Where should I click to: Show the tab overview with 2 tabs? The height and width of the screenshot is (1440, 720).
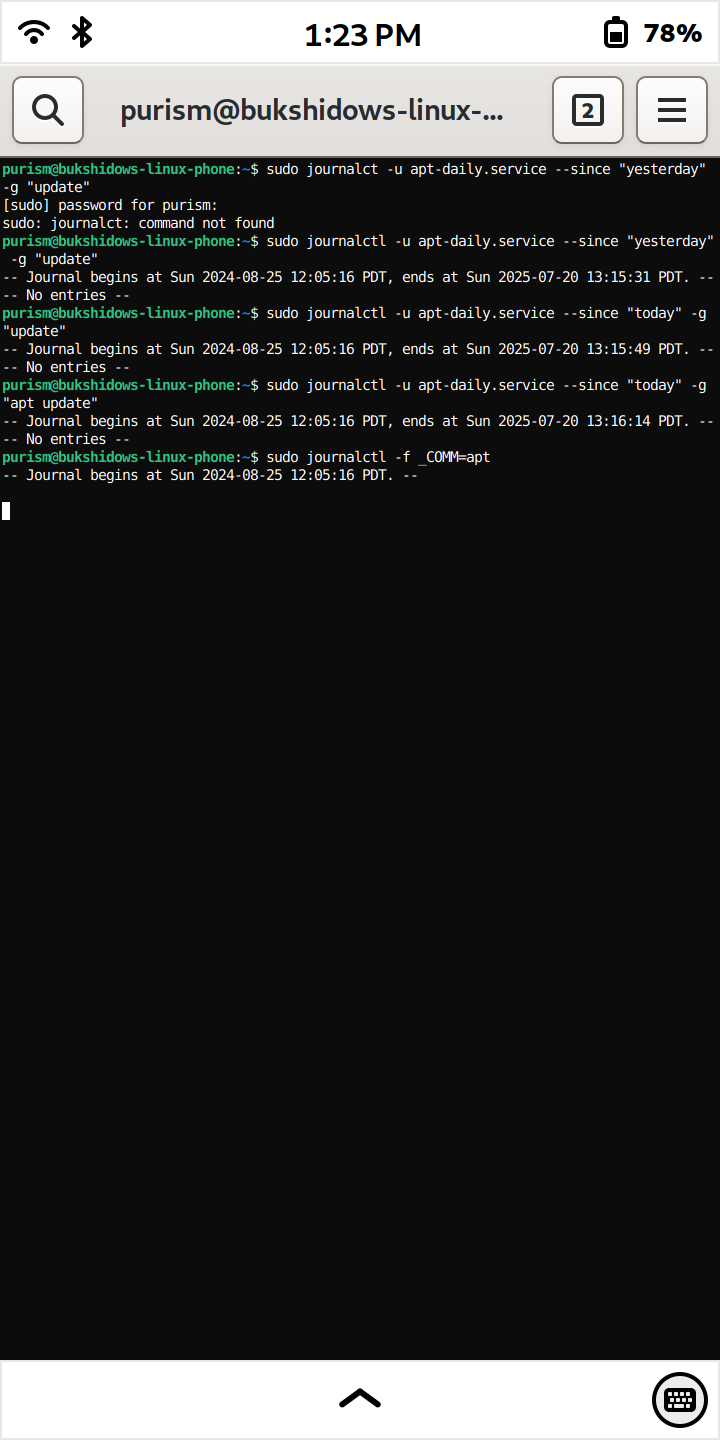(x=588, y=110)
